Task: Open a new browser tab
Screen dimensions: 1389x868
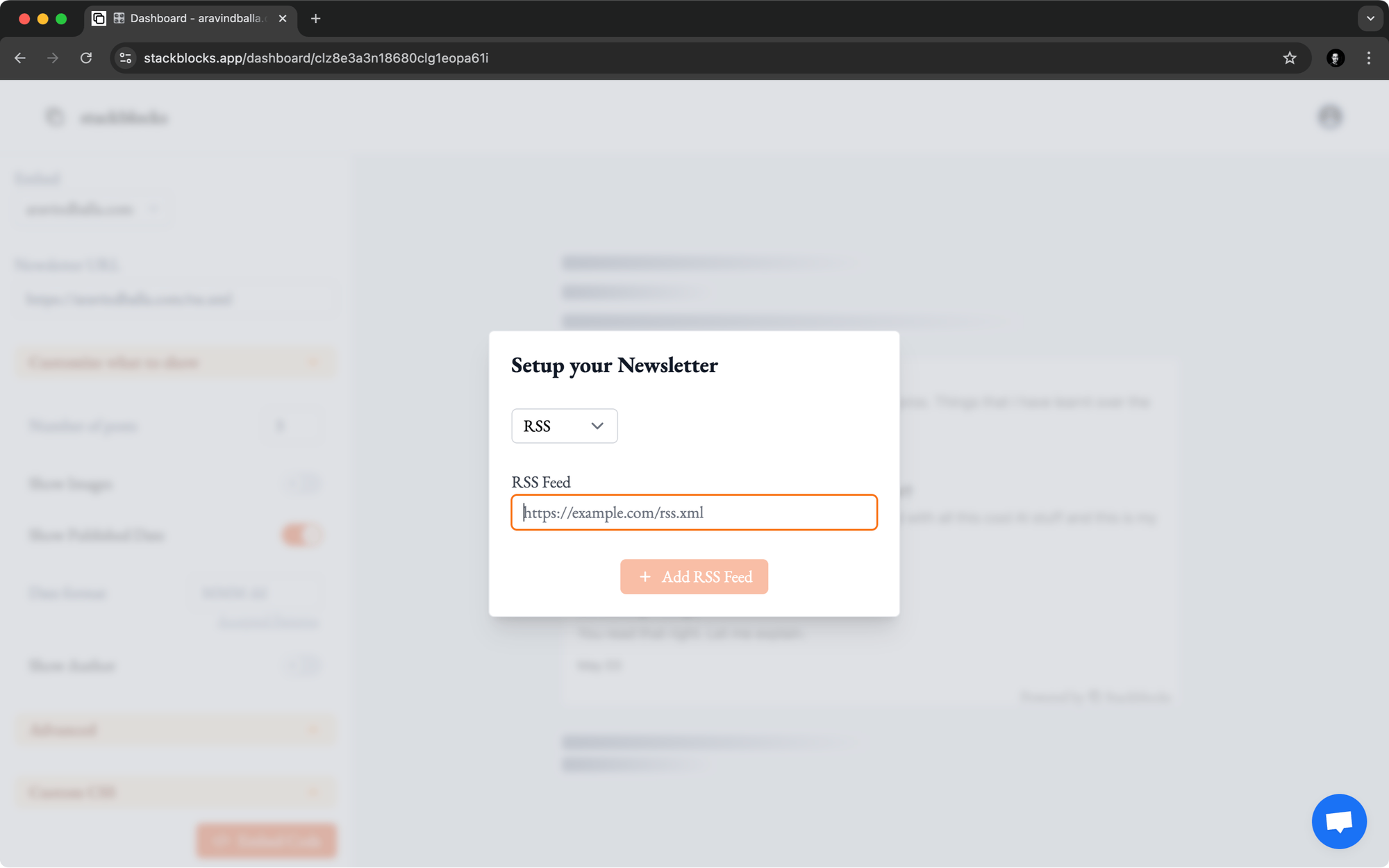Action: coord(316,19)
